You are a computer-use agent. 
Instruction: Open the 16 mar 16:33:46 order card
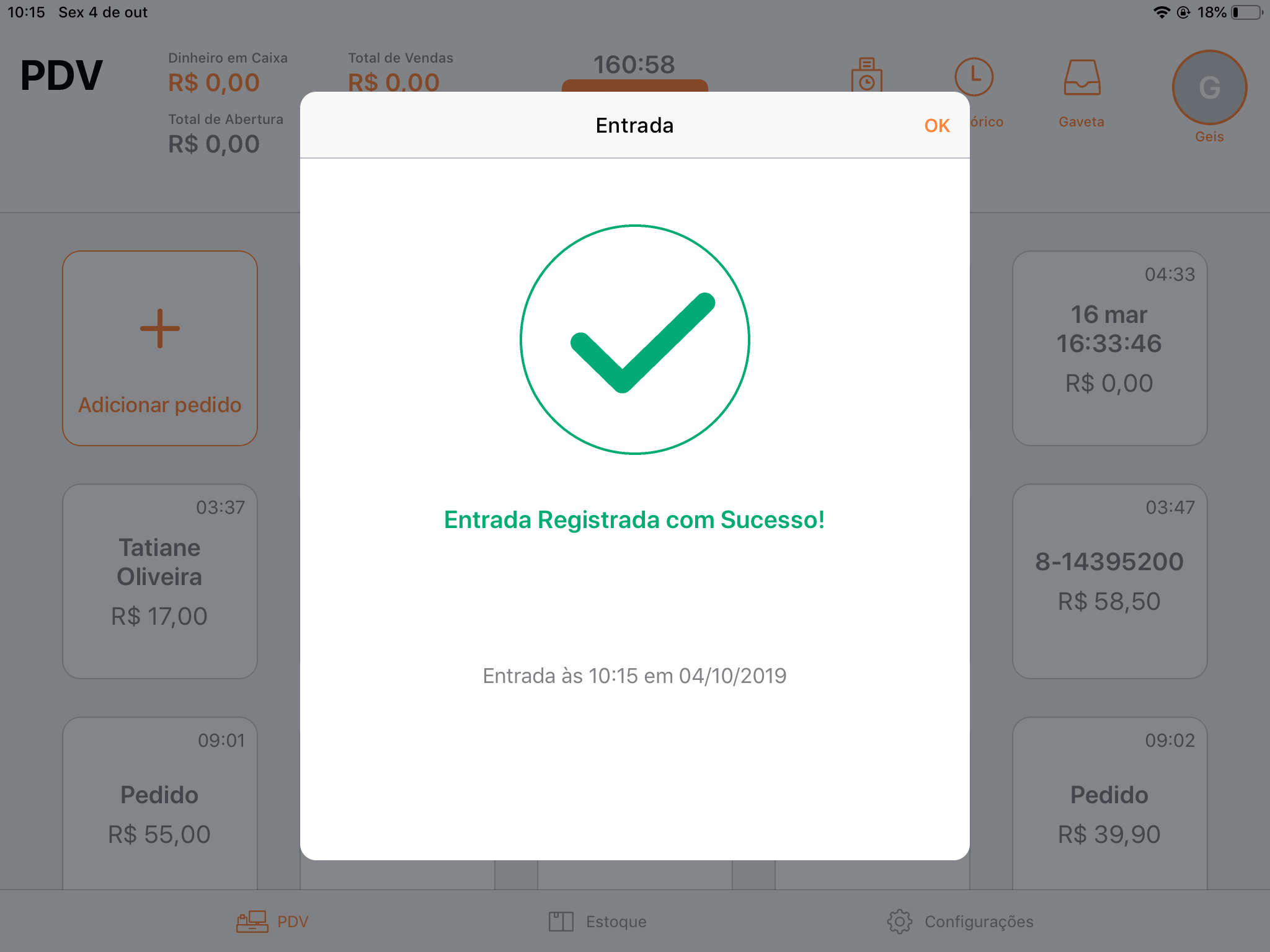point(1109,348)
